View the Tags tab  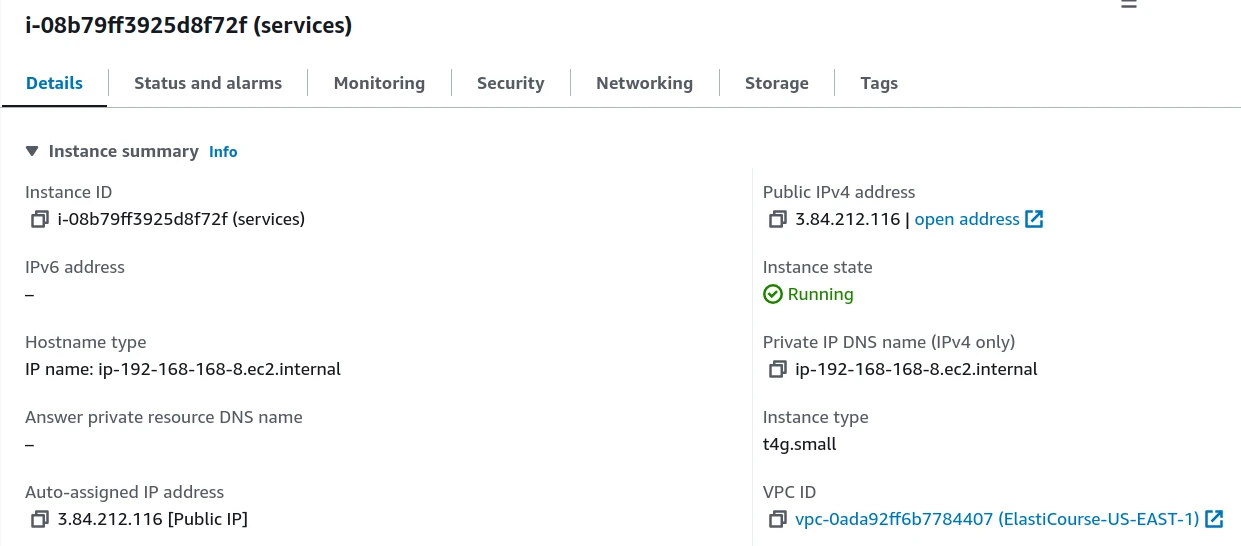tap(879, 83)
